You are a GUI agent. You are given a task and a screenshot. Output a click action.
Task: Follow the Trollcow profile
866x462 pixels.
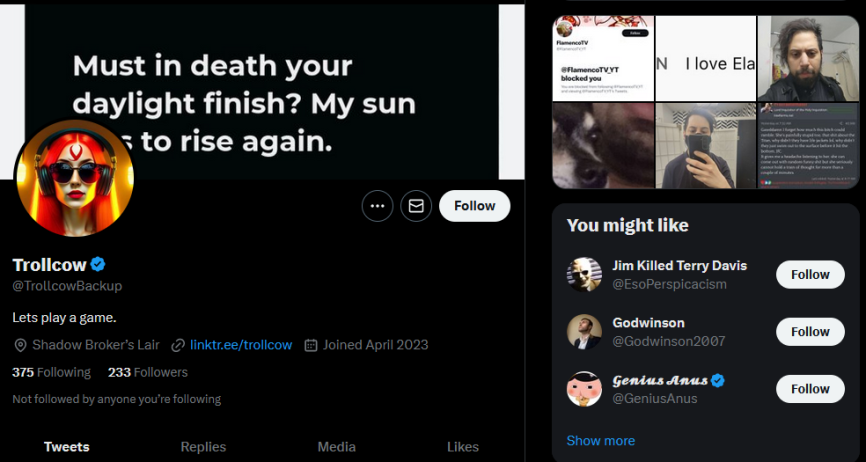coord(474,206)
